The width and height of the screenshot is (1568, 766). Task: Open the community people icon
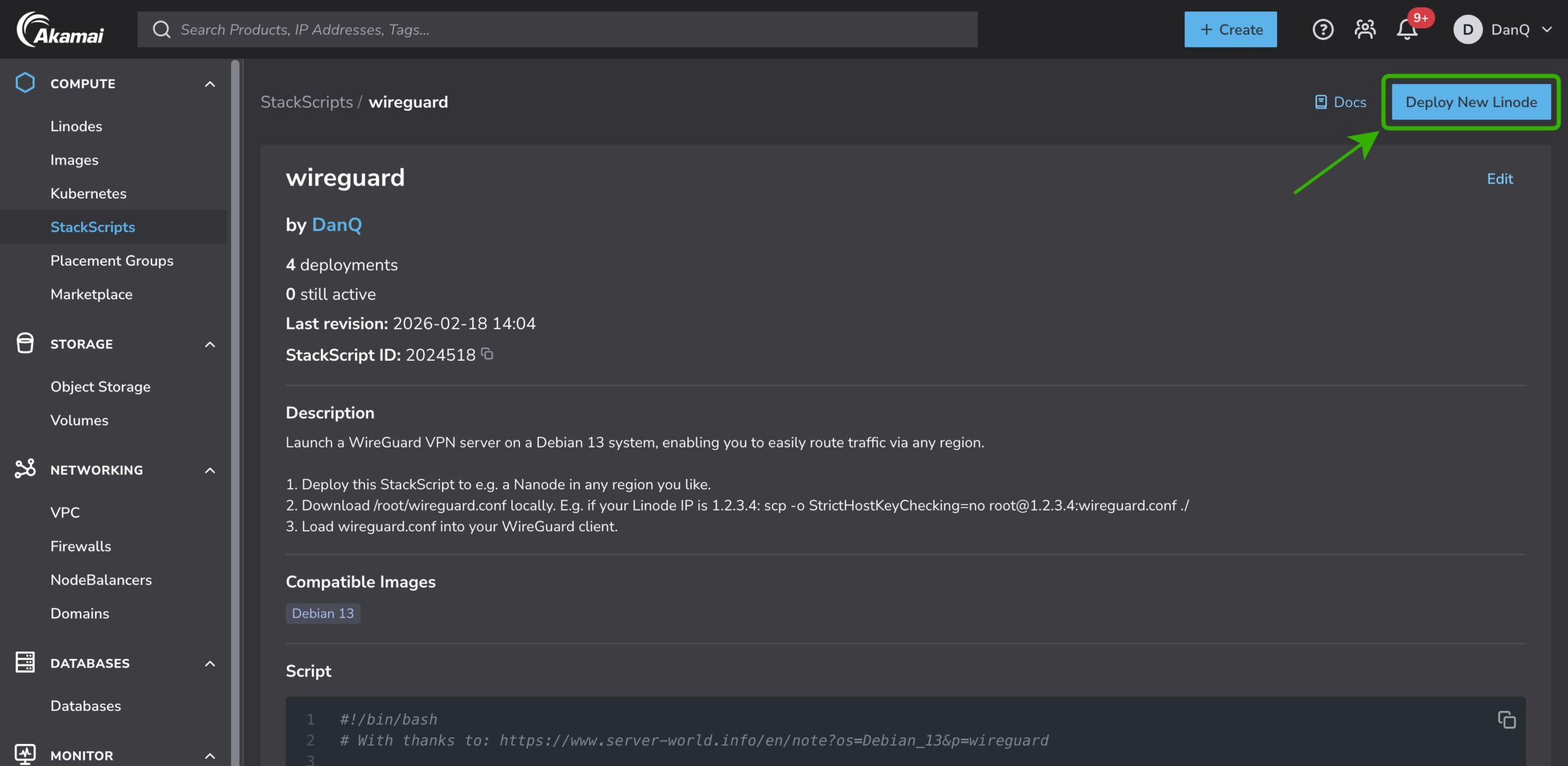1365,29
